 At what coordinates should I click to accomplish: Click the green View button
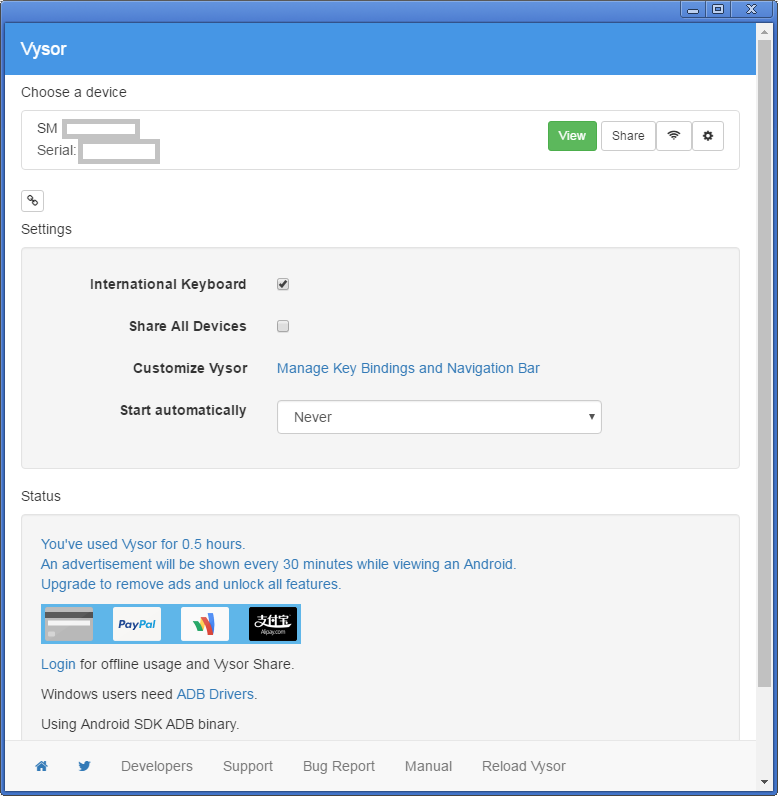[x=572, y=136]
